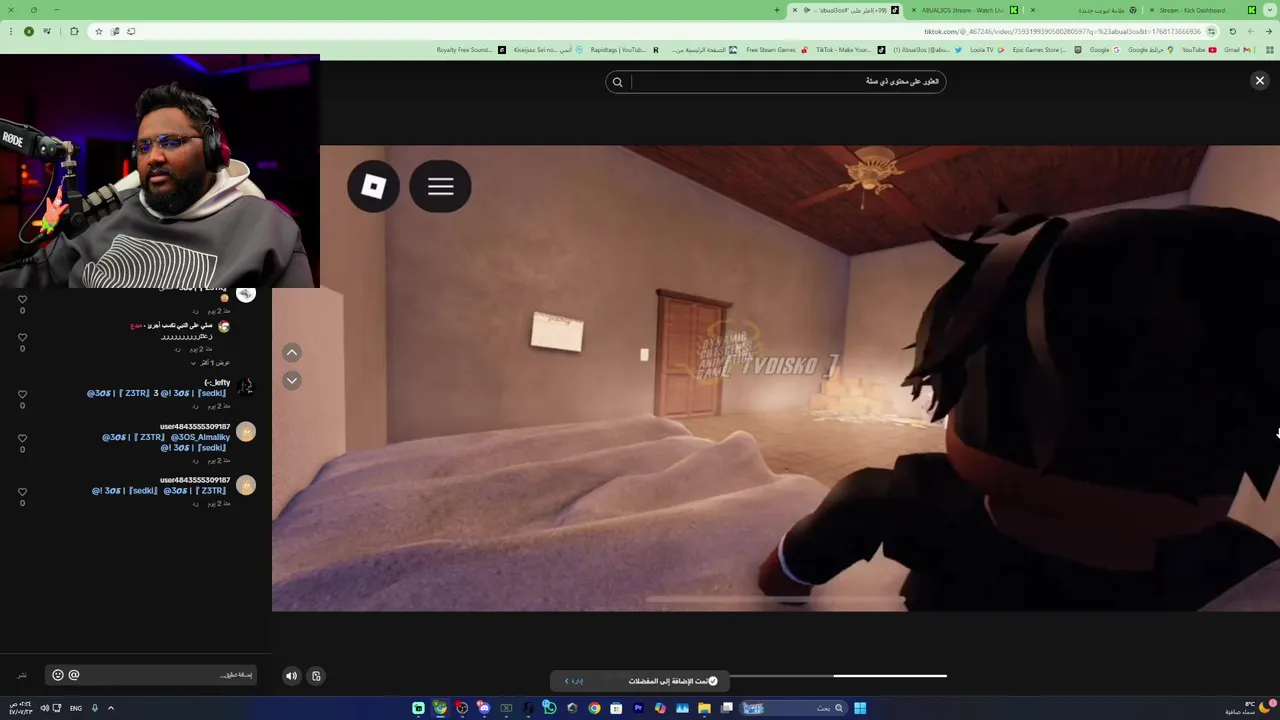Open last user4843555309187 avatar
The image size is (1280, 720).
pyautogui.click(x=246, y=486)
